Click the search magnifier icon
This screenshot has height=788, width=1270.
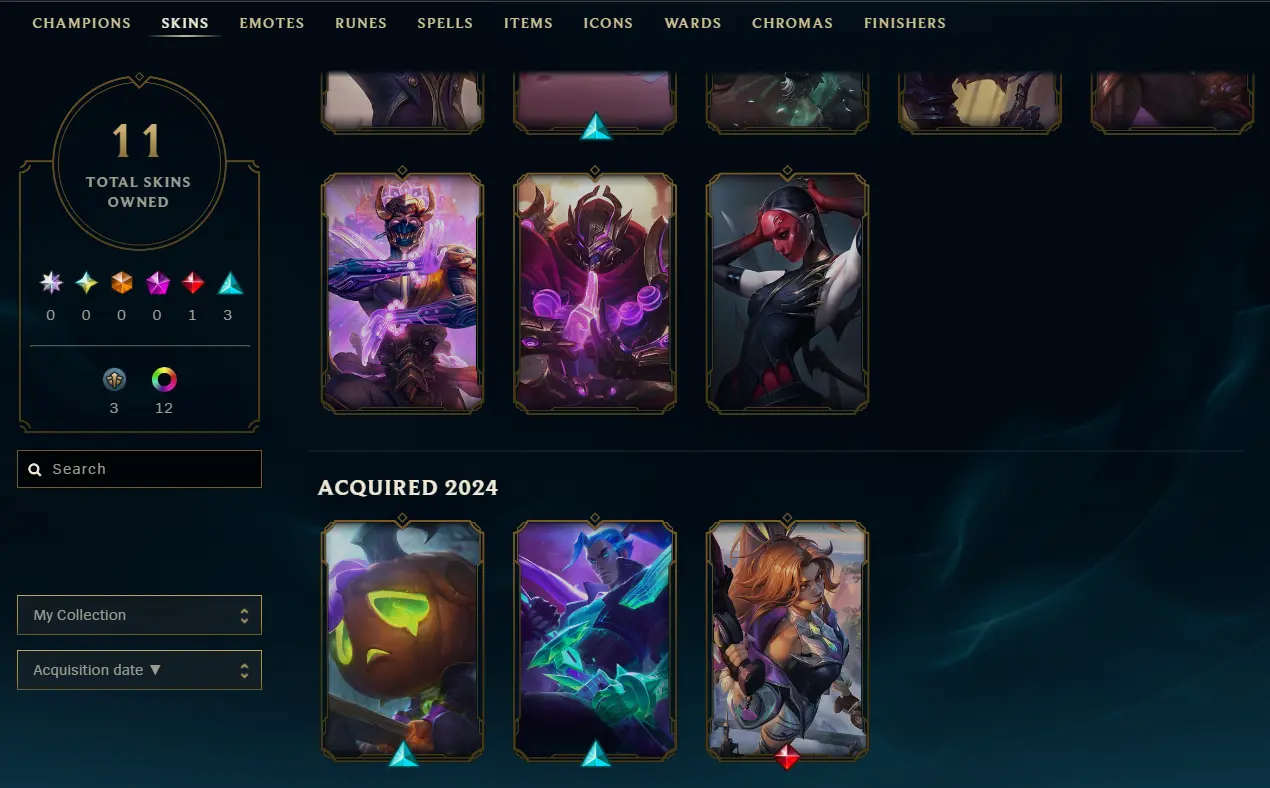click(35, 469)
